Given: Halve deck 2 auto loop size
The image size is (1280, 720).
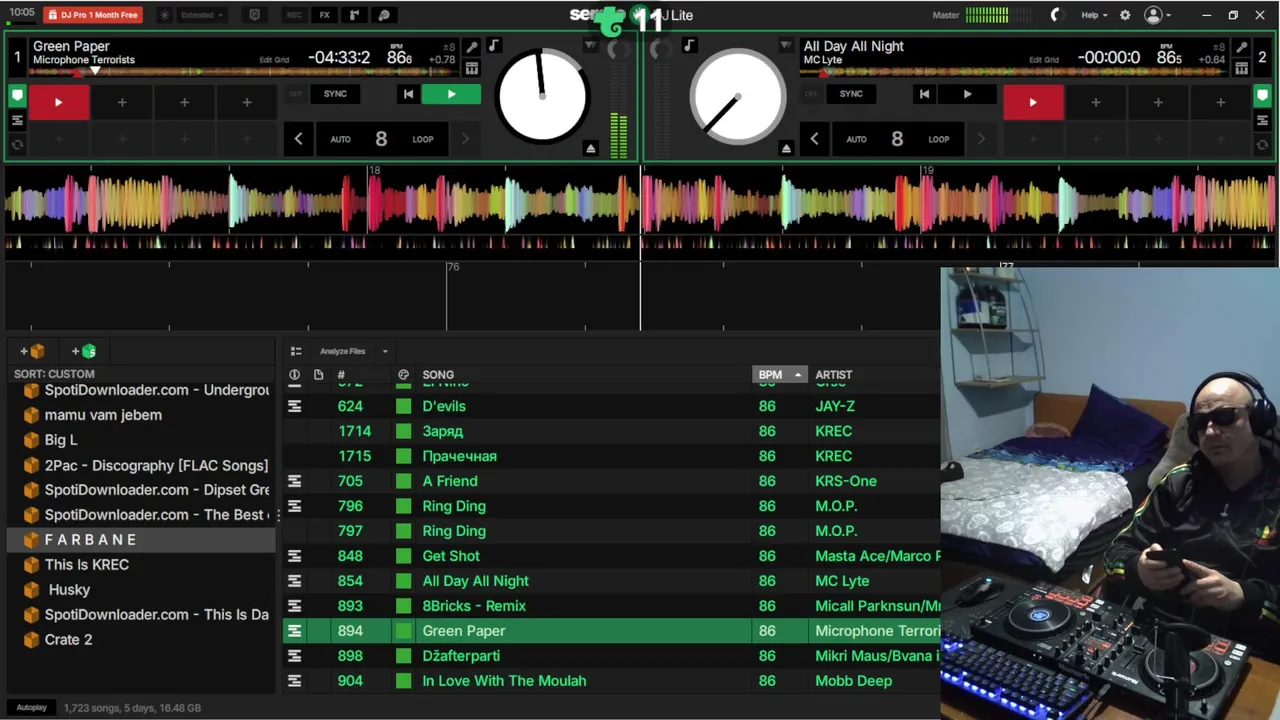Looking at the screenshot, I should [x=814, y=139].
